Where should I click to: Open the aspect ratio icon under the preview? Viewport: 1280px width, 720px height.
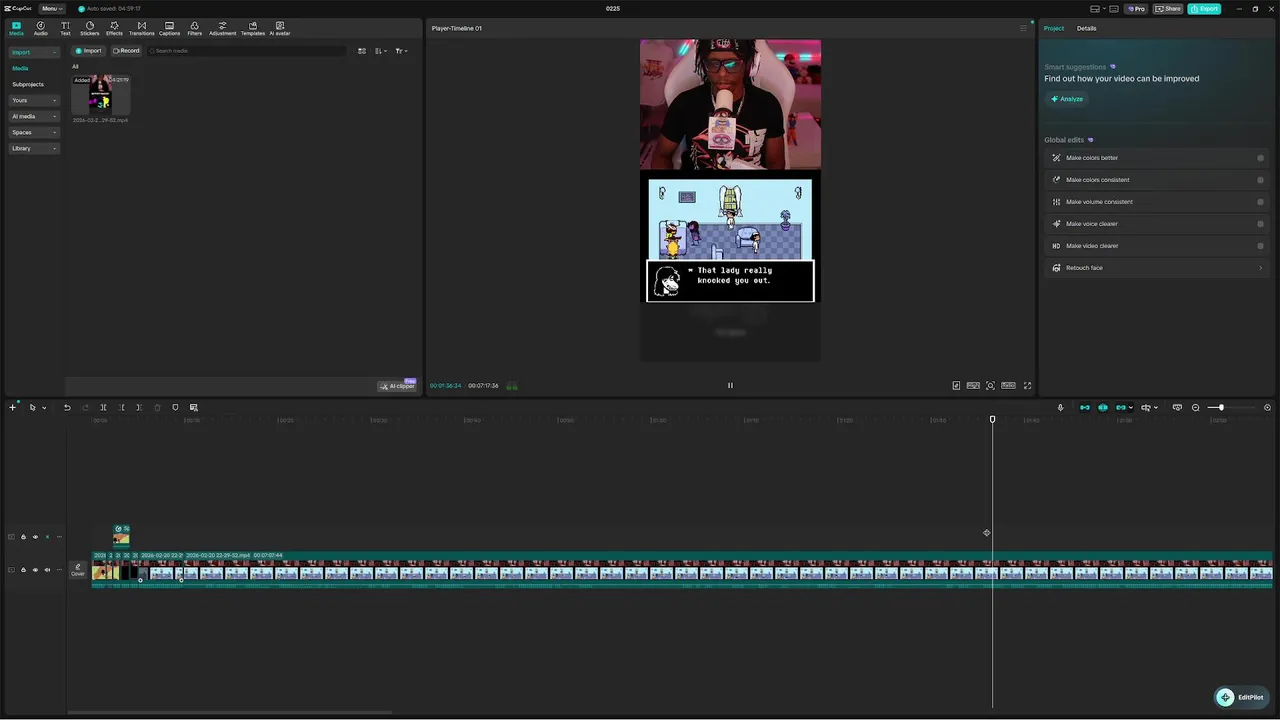point(1008,385)
